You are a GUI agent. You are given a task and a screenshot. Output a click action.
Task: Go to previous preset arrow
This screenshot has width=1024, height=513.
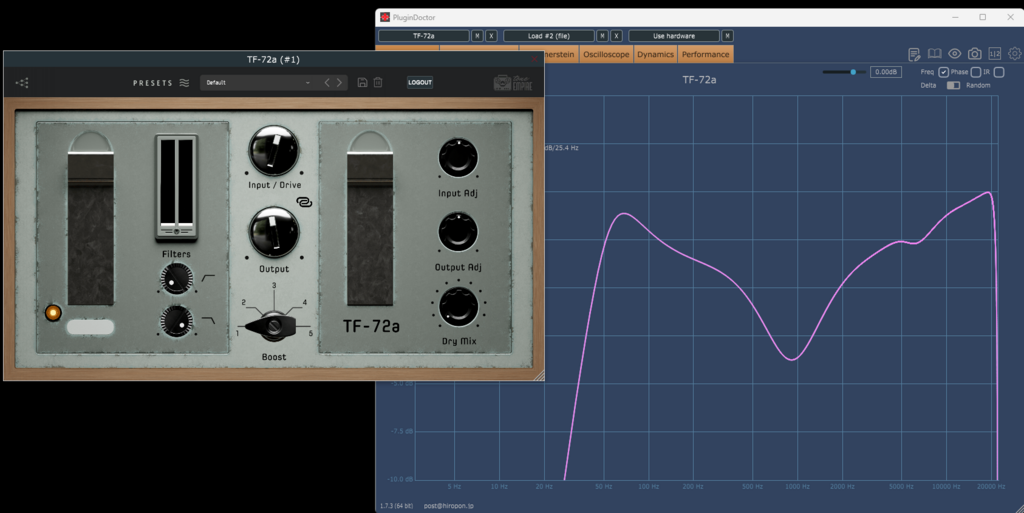tap(327, 83)
